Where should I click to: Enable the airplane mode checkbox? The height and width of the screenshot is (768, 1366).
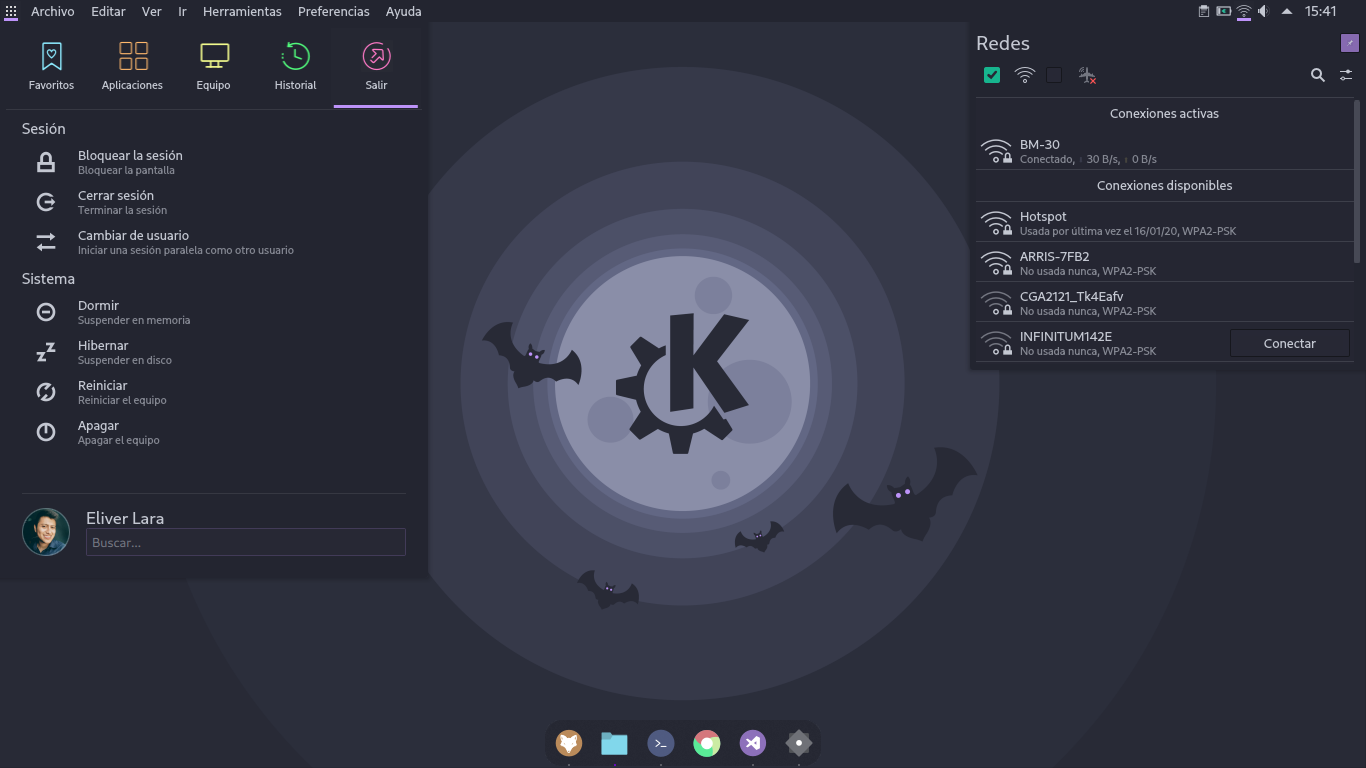tap(1054, 75)
